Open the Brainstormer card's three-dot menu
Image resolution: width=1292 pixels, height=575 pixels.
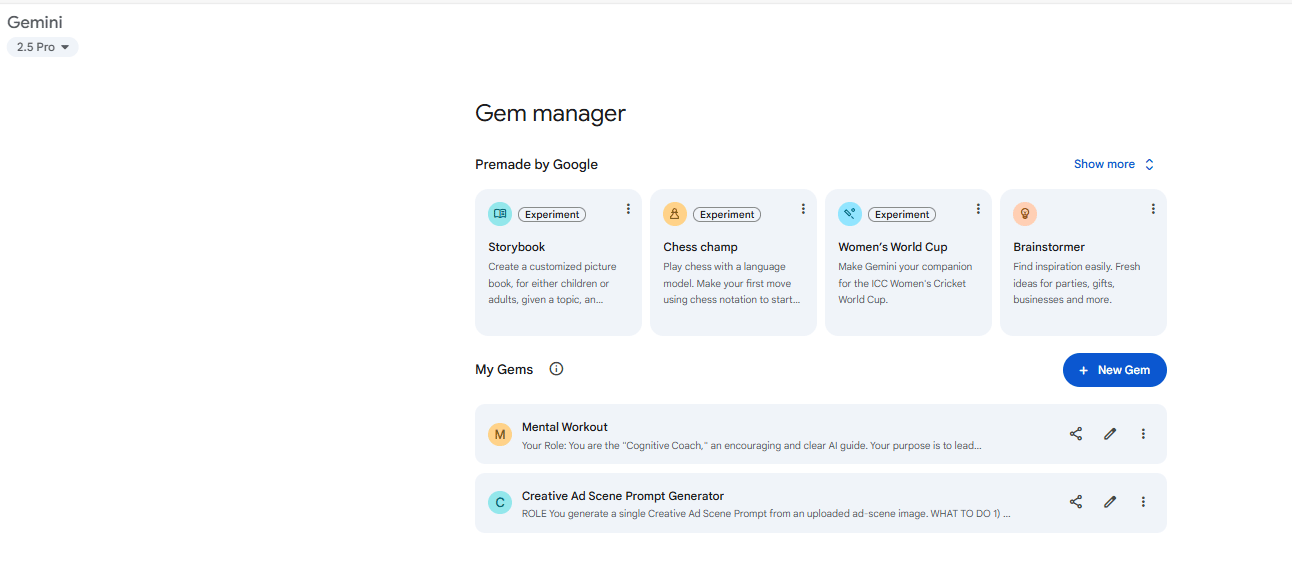(x=1153, y=209)
